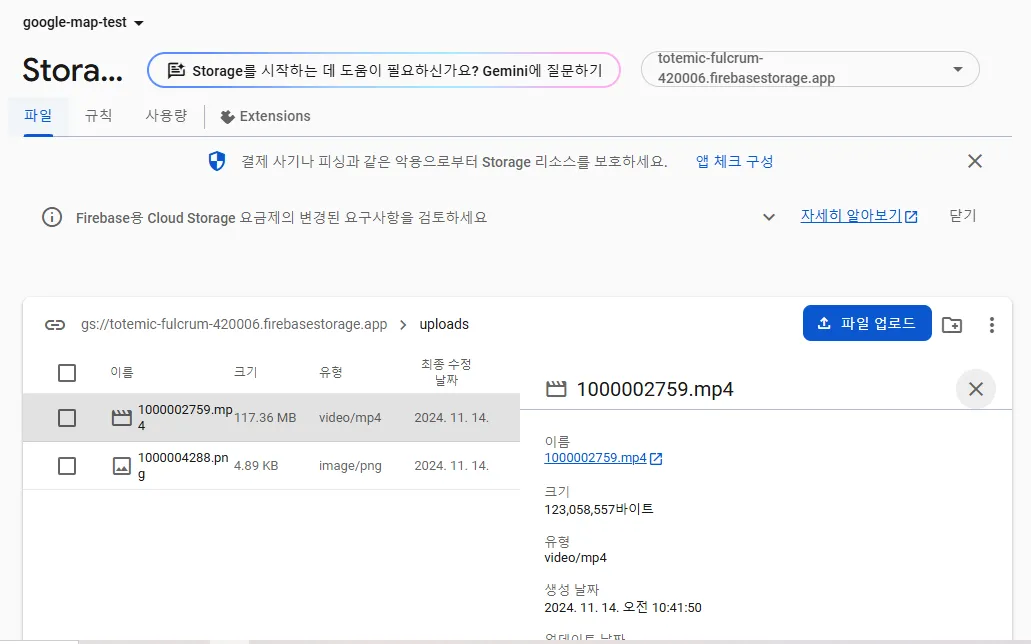Sort by the 이름 column header
This screenshot has width=1031, height=644.
(x=122, y=372)
